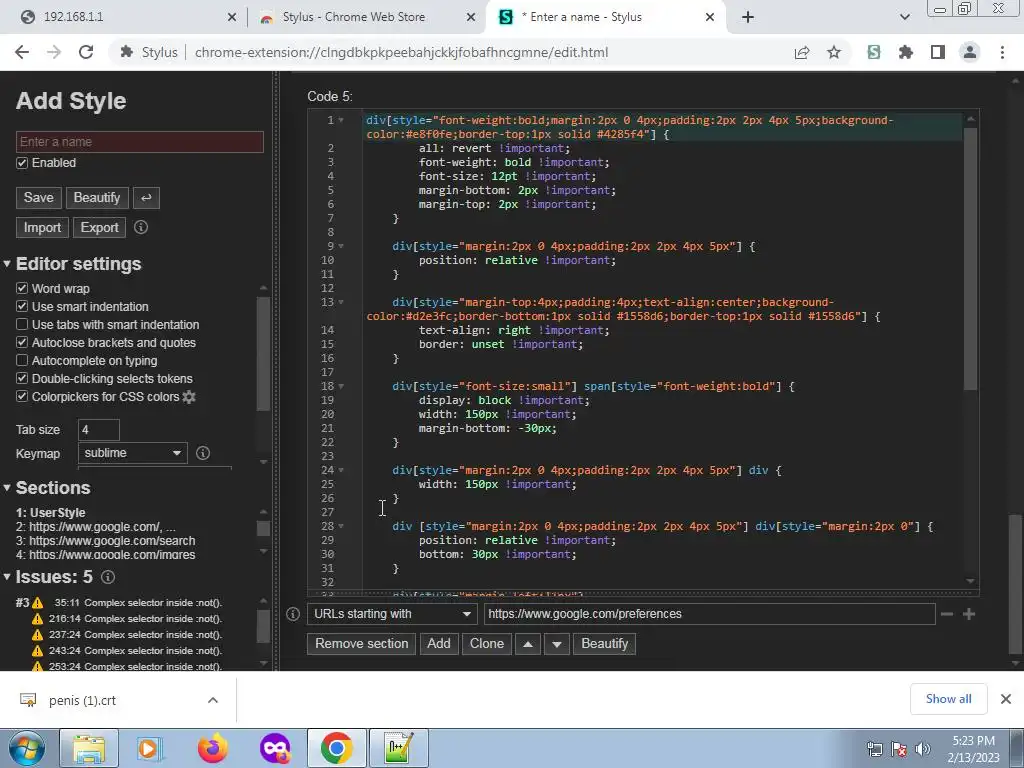Collapse the Sections panel
Viewport: 1024px width, 768px height.
click(7, 488)
